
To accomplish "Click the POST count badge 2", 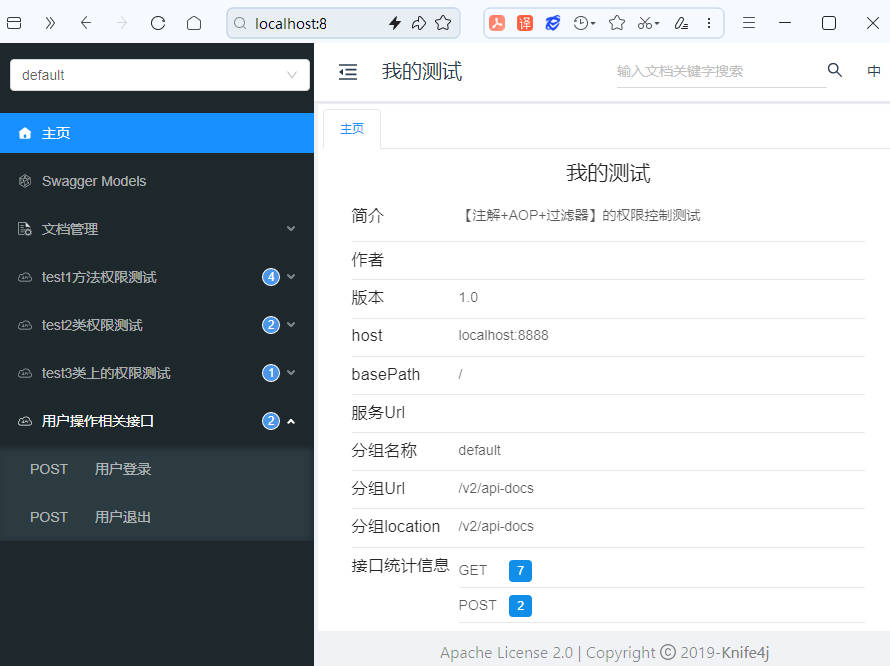I will point(520,606).
